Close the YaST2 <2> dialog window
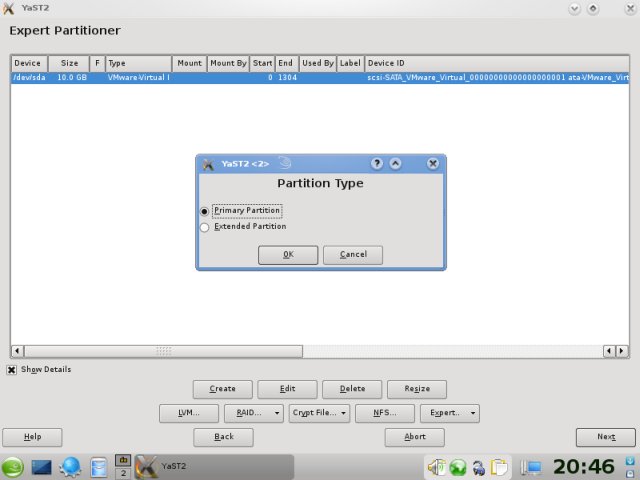Screen dimensions: 640x480 pyautogui.click(x=433, y=164)
